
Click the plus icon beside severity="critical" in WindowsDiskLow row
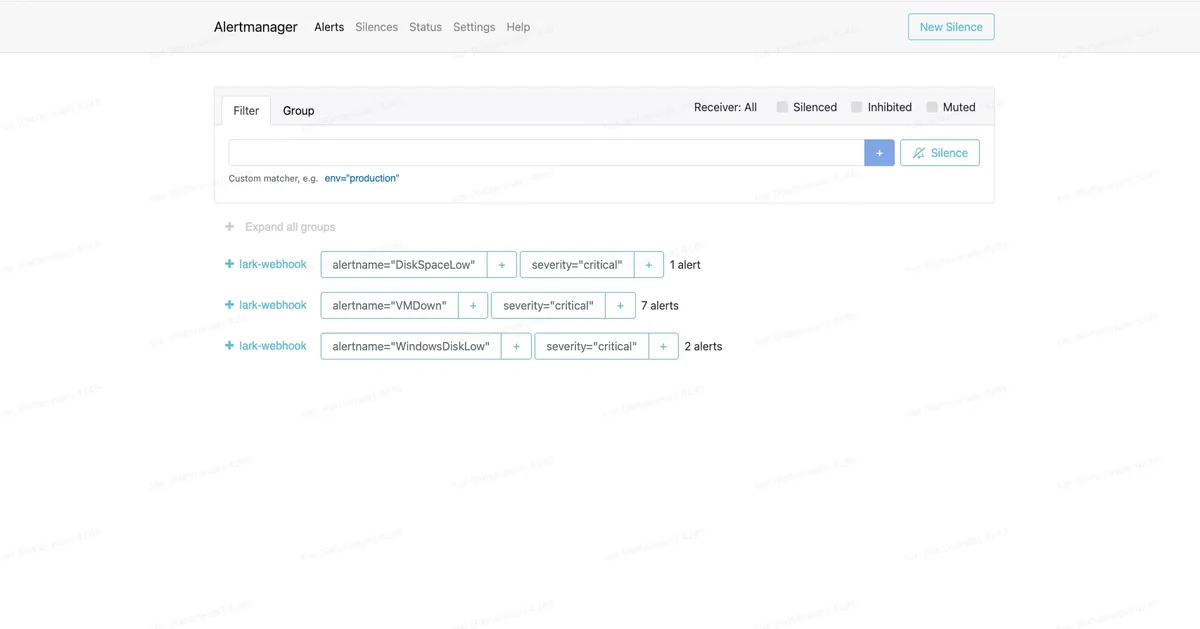pyautogui.click(x=663, y=345)
